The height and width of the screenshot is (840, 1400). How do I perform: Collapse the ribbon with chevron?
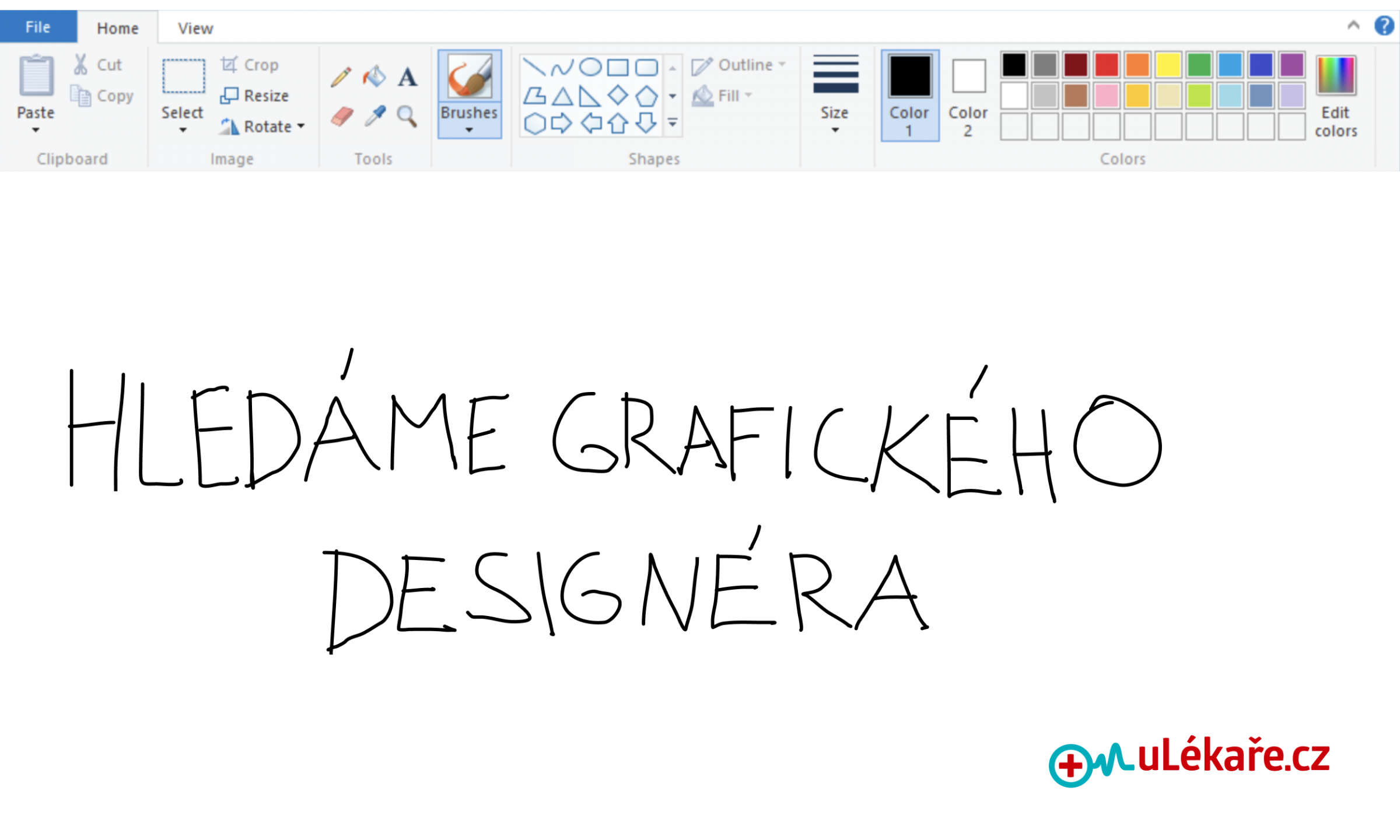coord(1353,25)
